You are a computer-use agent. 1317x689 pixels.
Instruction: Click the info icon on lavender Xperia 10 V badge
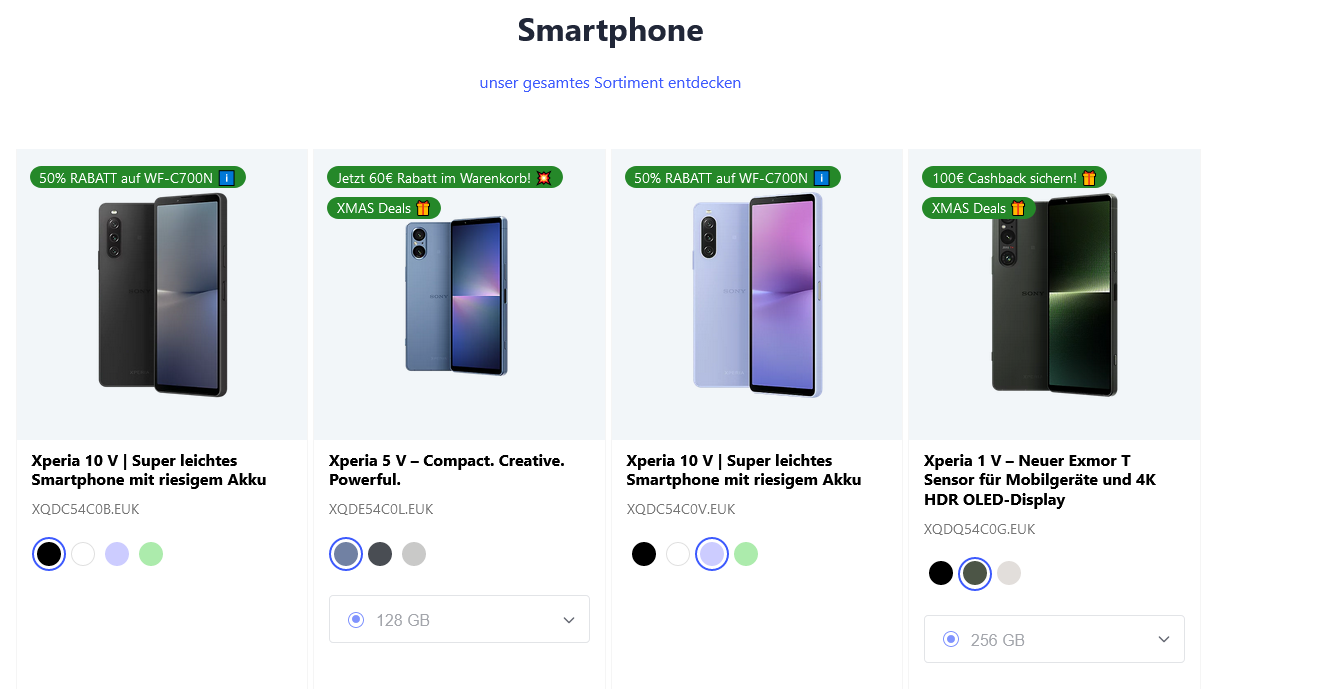pos(821,178)
